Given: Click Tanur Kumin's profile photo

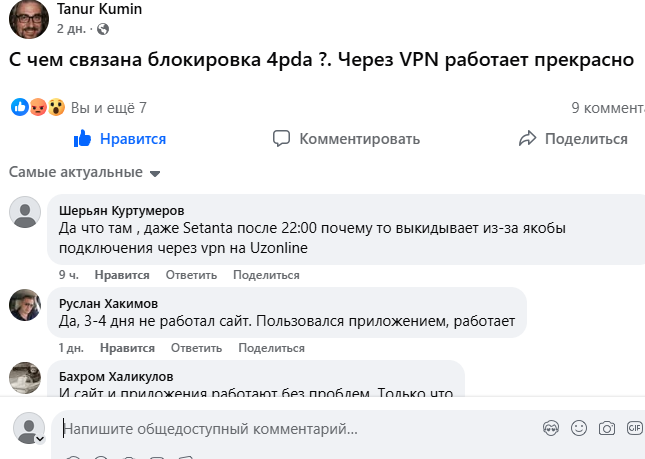Looking at the screenshot, I should pyautogui.click(x=28, y=17).
